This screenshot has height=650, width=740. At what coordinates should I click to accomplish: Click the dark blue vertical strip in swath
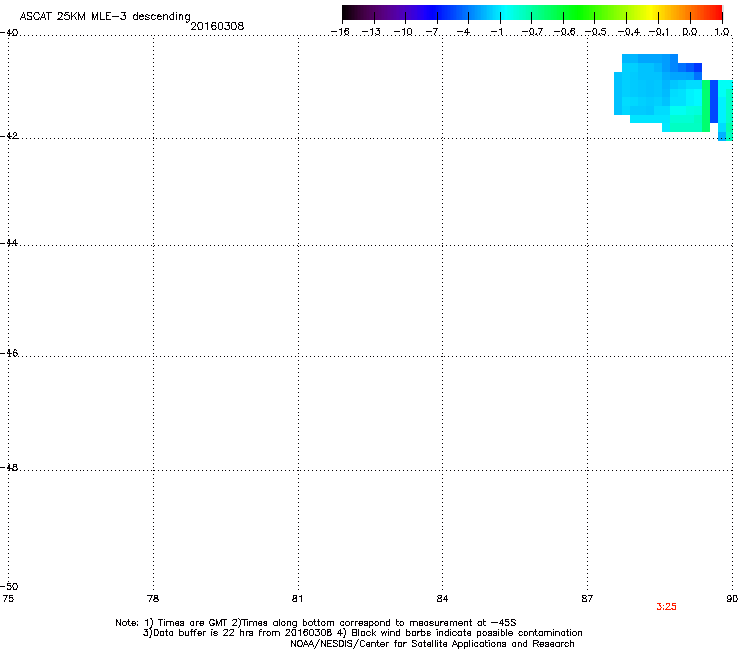click(x=714, y=101)
